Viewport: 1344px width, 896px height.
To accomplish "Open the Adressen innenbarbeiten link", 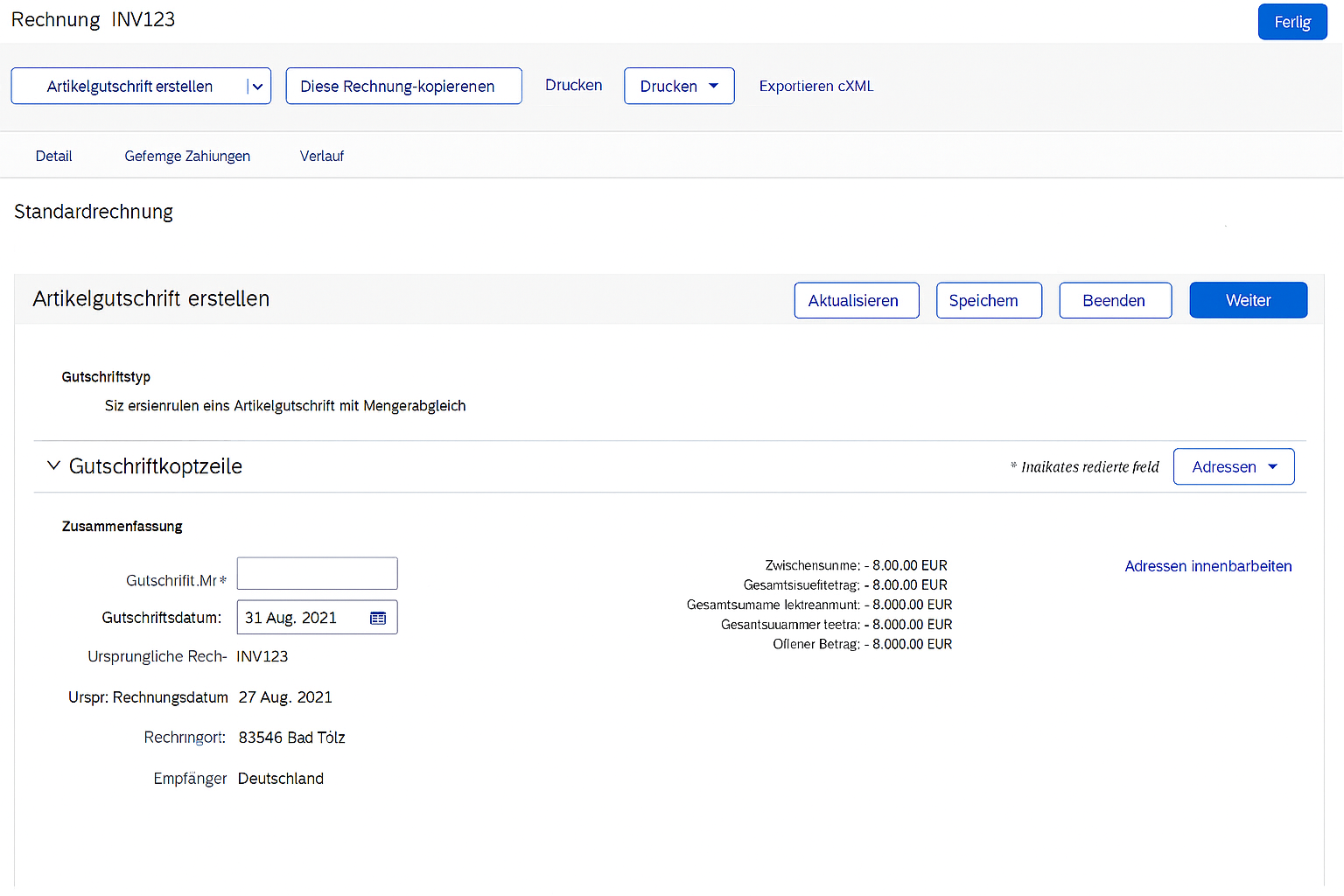I will tap(1207, 566).
